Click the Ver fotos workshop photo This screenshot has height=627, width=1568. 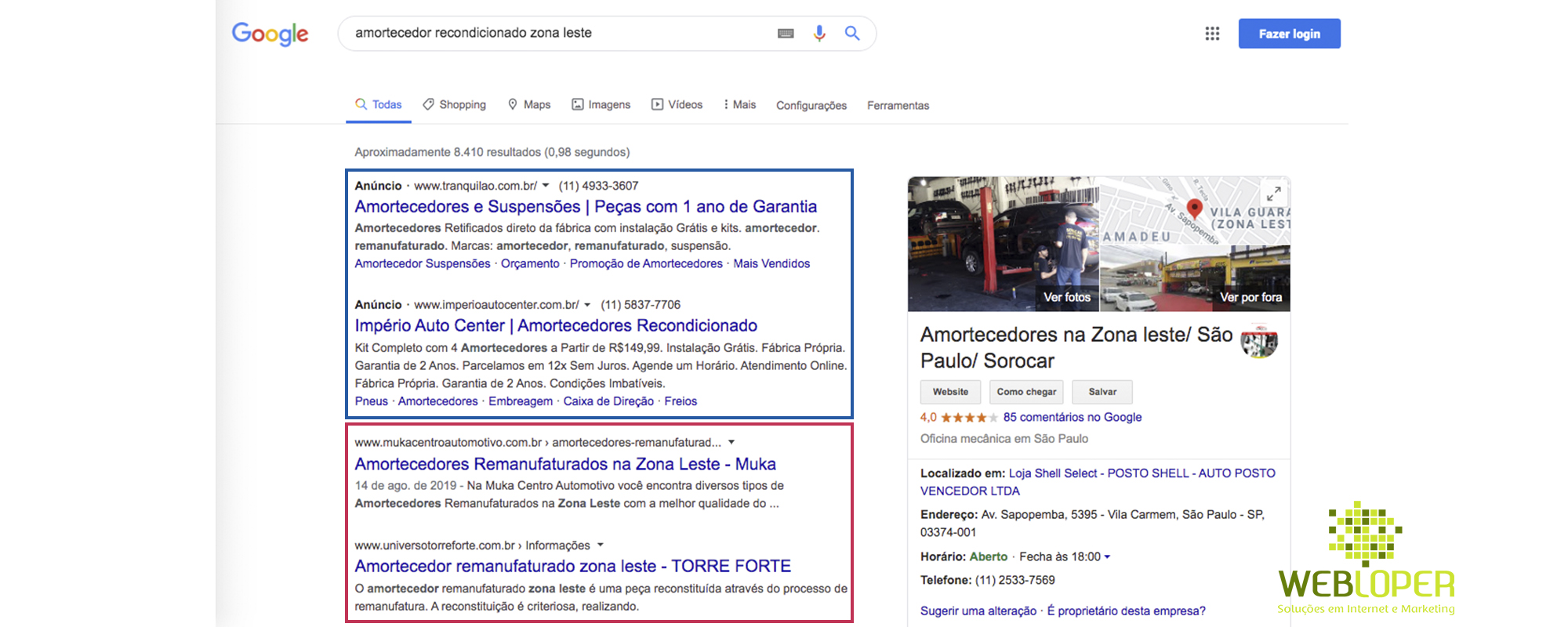(x=1004, y=244)
